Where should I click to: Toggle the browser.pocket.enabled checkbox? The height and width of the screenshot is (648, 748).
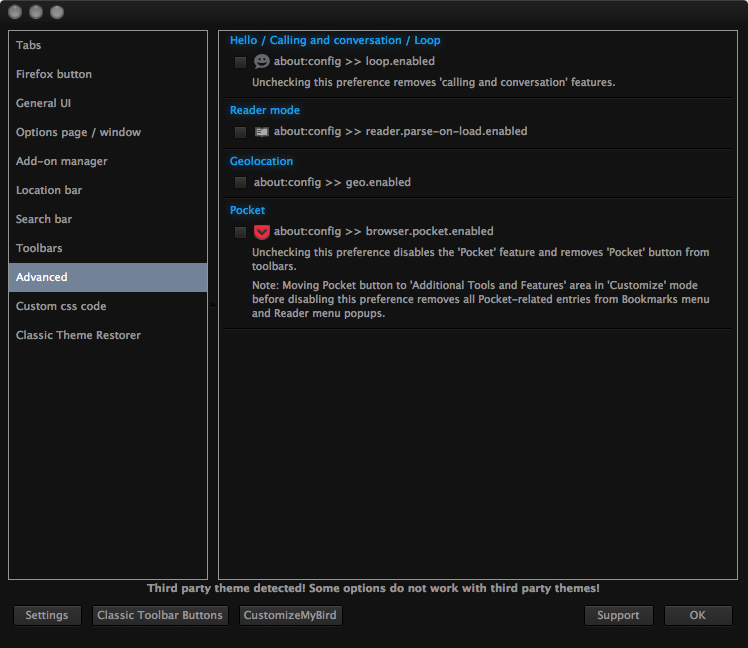[x=240, y=232]
